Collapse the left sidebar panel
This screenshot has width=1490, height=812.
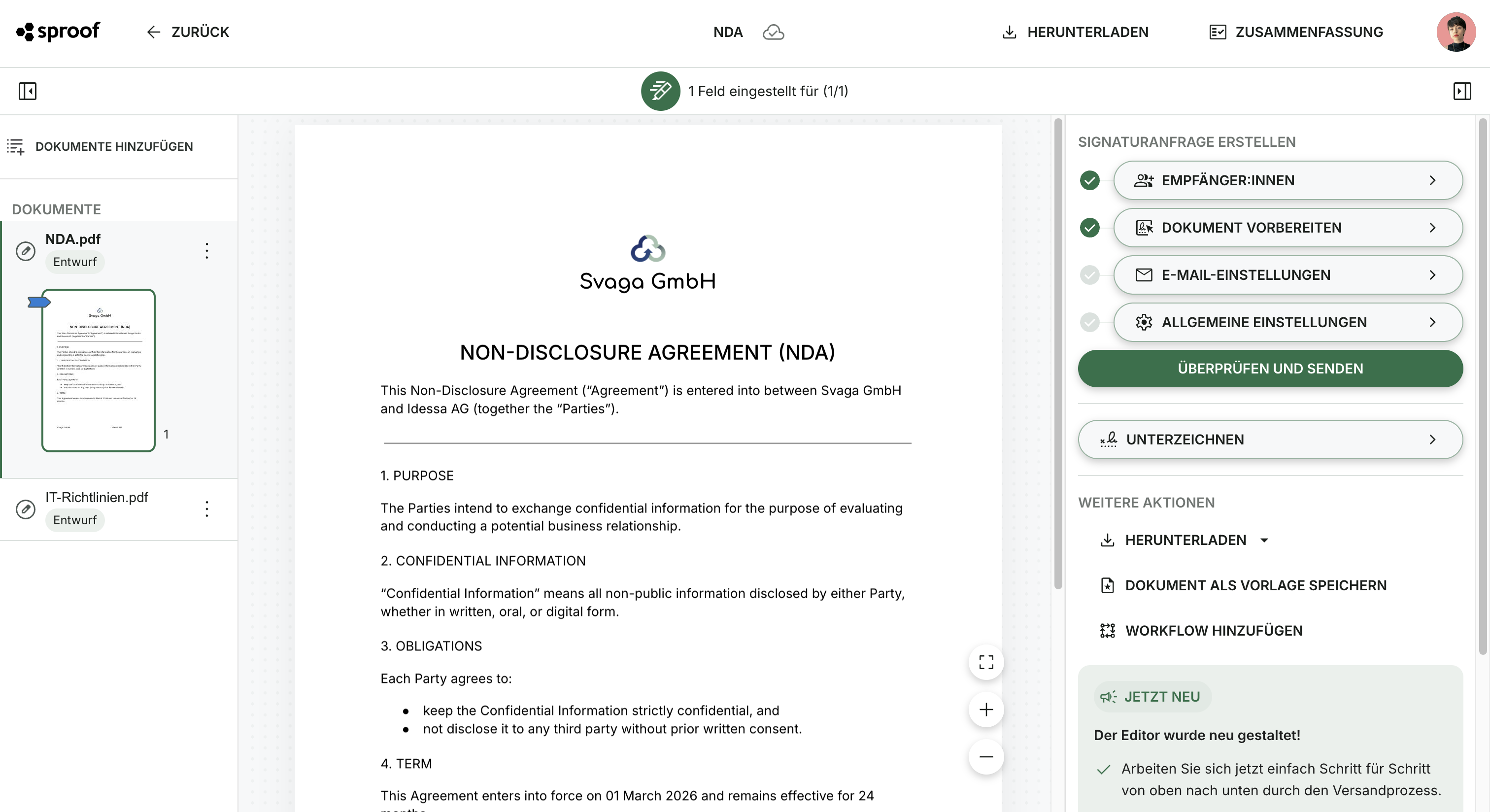tap(27, 91)
